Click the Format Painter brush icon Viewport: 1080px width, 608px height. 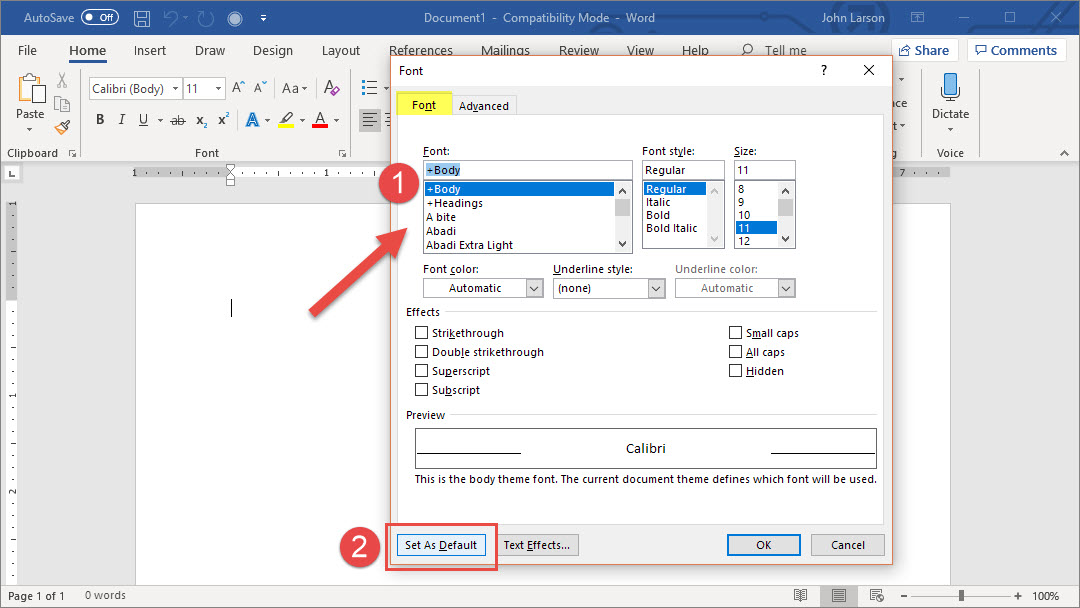pos(62,127)
